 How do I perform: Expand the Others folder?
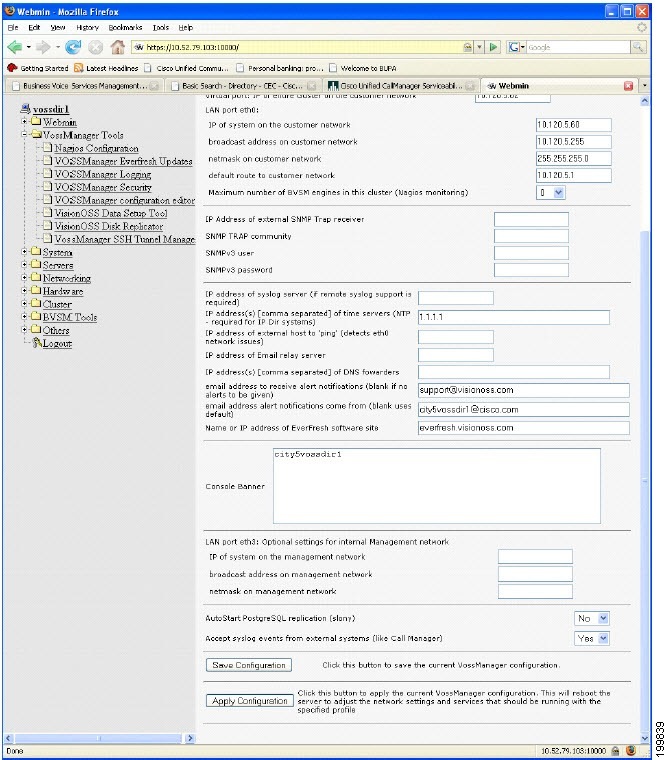pyautogui.click(x=24, y=330)
